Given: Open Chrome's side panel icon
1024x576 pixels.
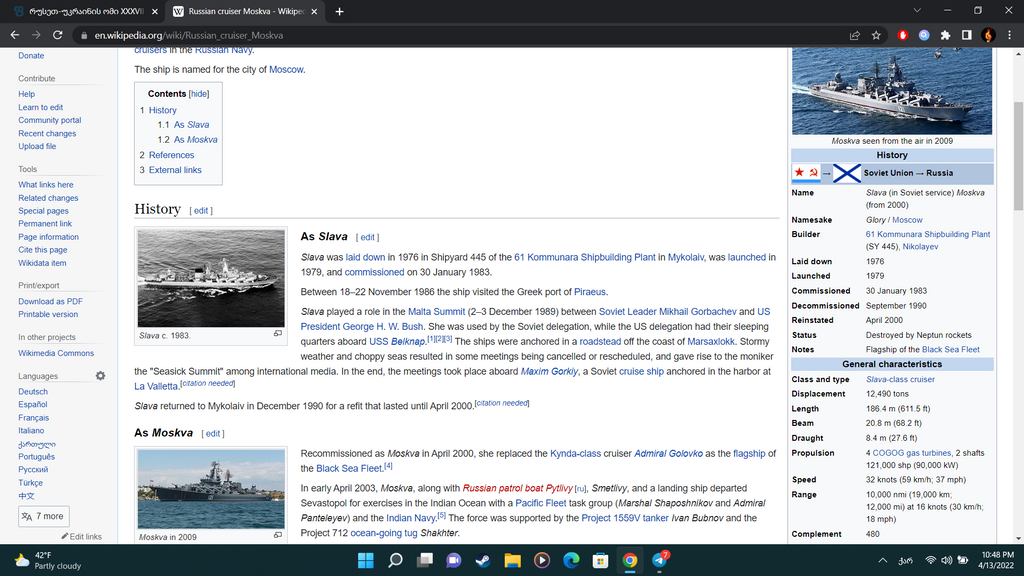Looking at the screenshot, I should [x=967, y=36].
